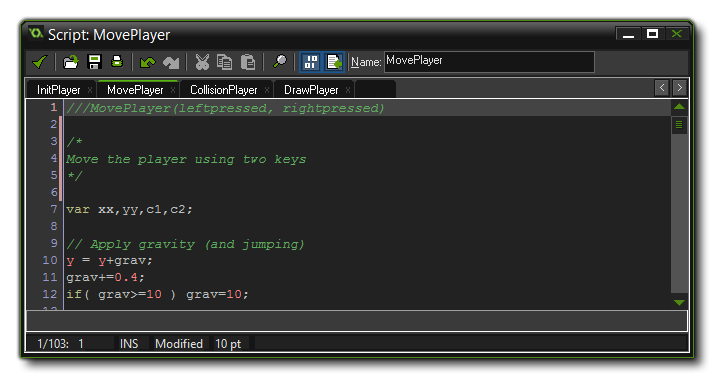Image resolution: width=714 pixels, height=378 pixels.
Task: Maximize the Script: MovePlayer window
Action: [x=653, y=34]
